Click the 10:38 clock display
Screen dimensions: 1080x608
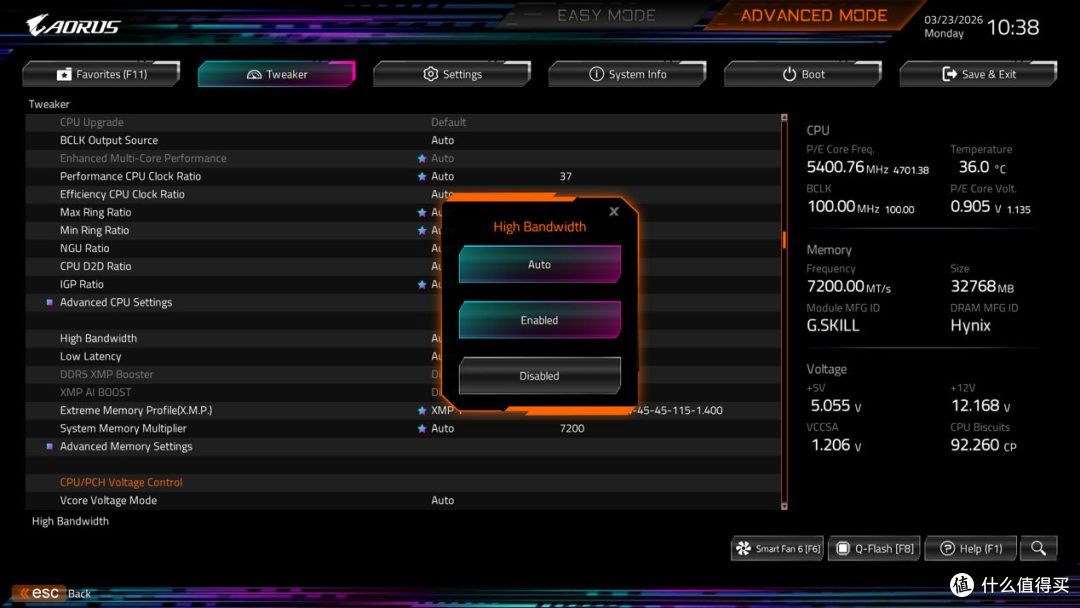point(1012,27)
